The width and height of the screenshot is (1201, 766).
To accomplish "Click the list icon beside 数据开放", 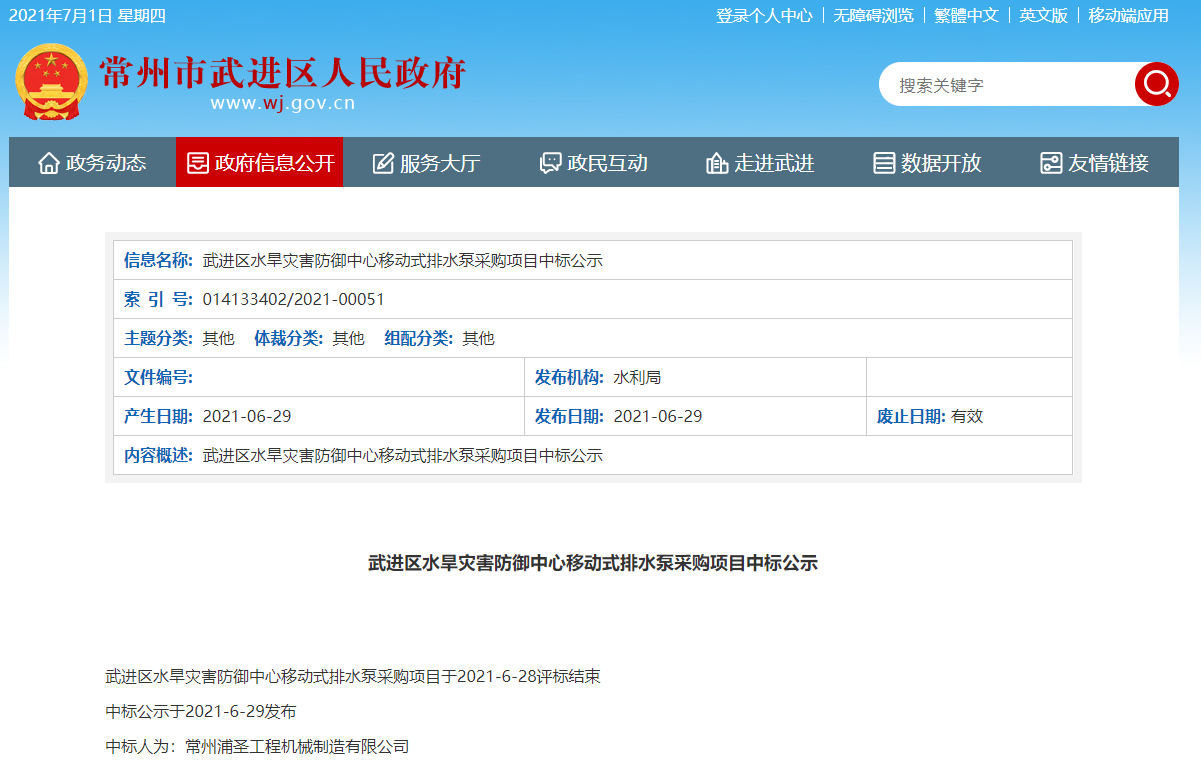I will coord(884,163).
